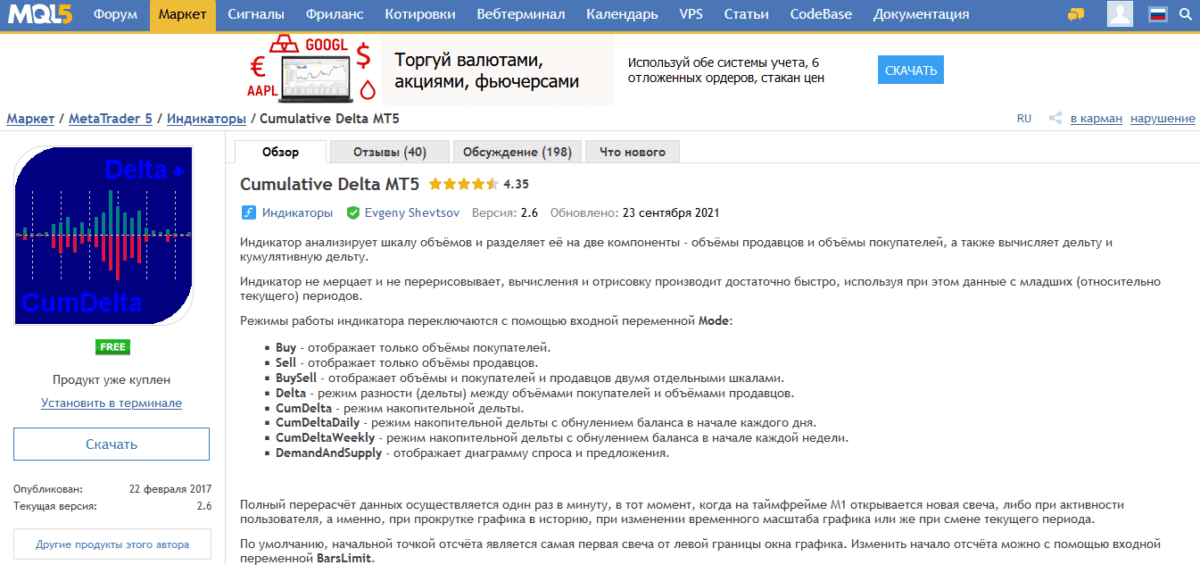Click the blue Indicators category icon
The height and width of the screenshot is (565, 1200).
249,213
